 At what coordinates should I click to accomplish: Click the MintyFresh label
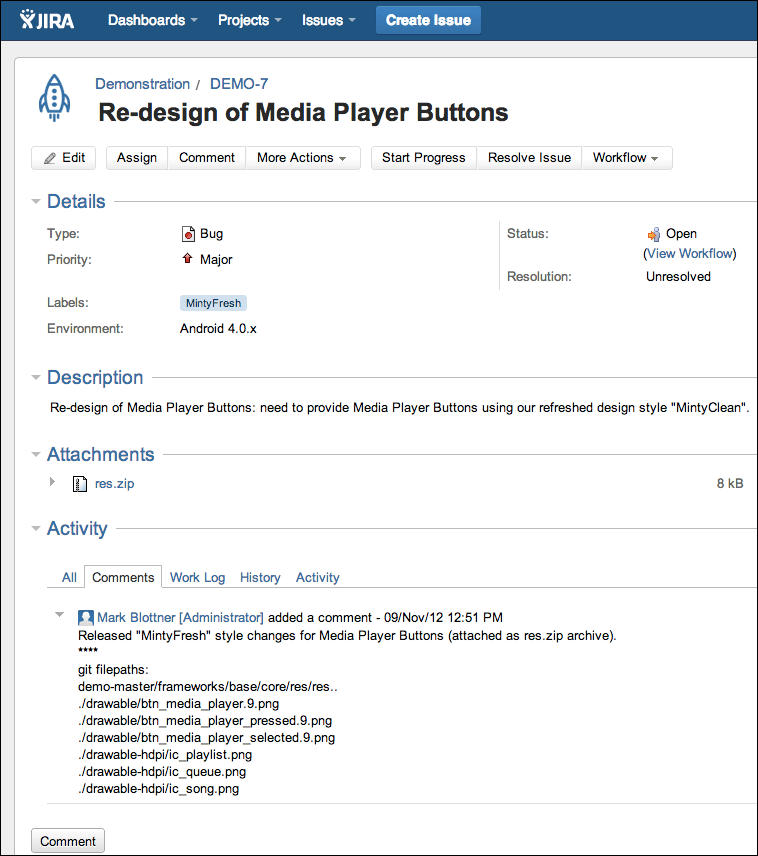[x=214, y=303]
